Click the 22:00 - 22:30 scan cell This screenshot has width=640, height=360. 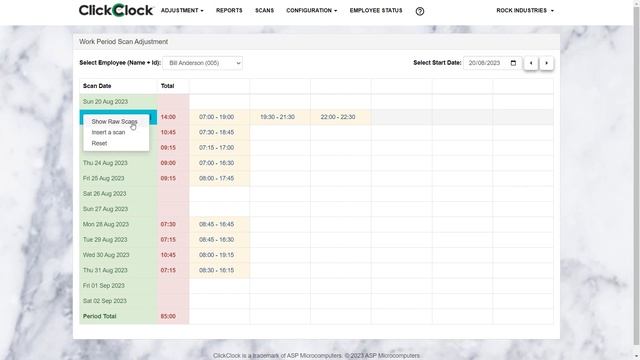(x=341, y=117)
